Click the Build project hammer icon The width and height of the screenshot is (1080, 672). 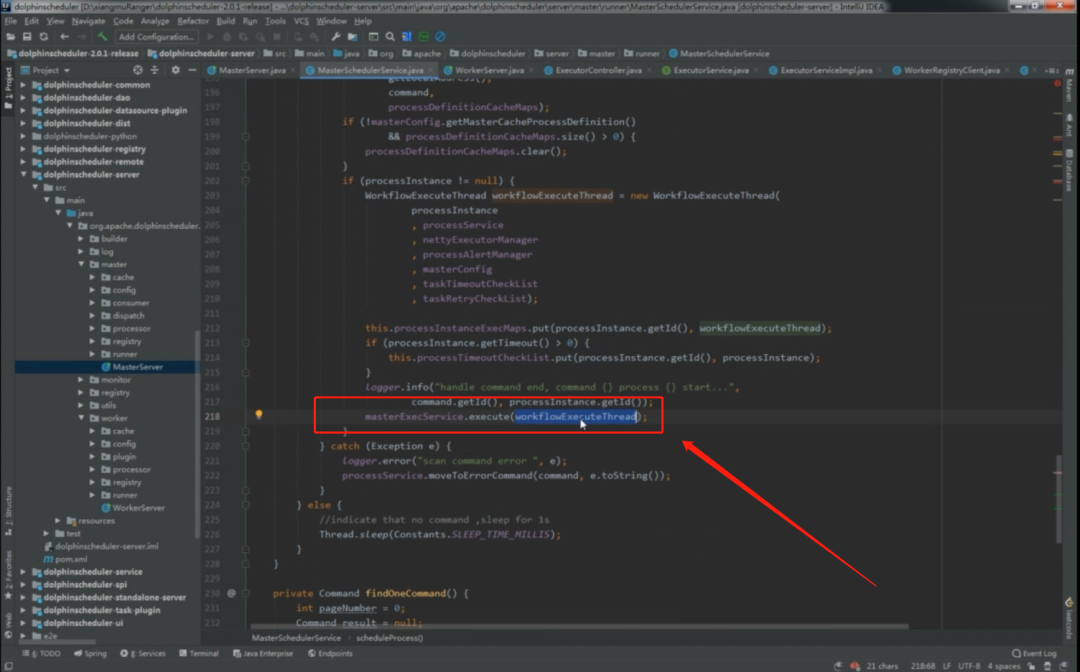pos(102,36)
